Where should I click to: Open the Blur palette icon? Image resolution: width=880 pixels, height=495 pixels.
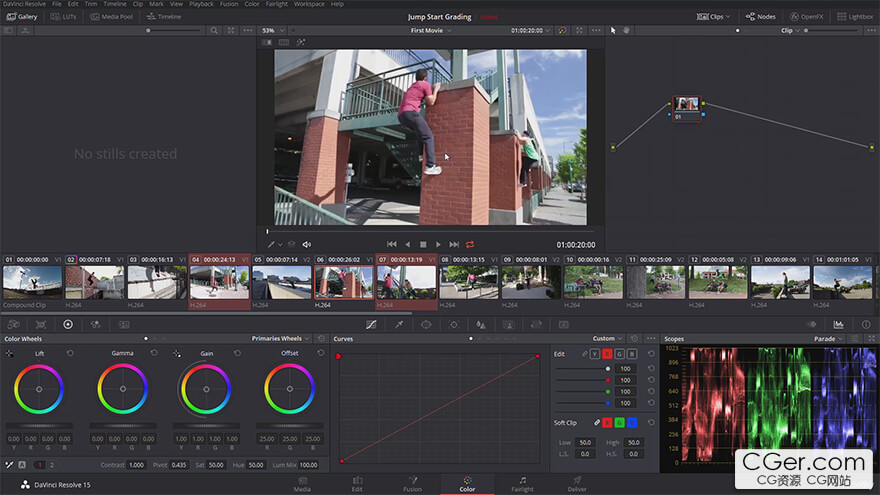click(x=481, y=324)
